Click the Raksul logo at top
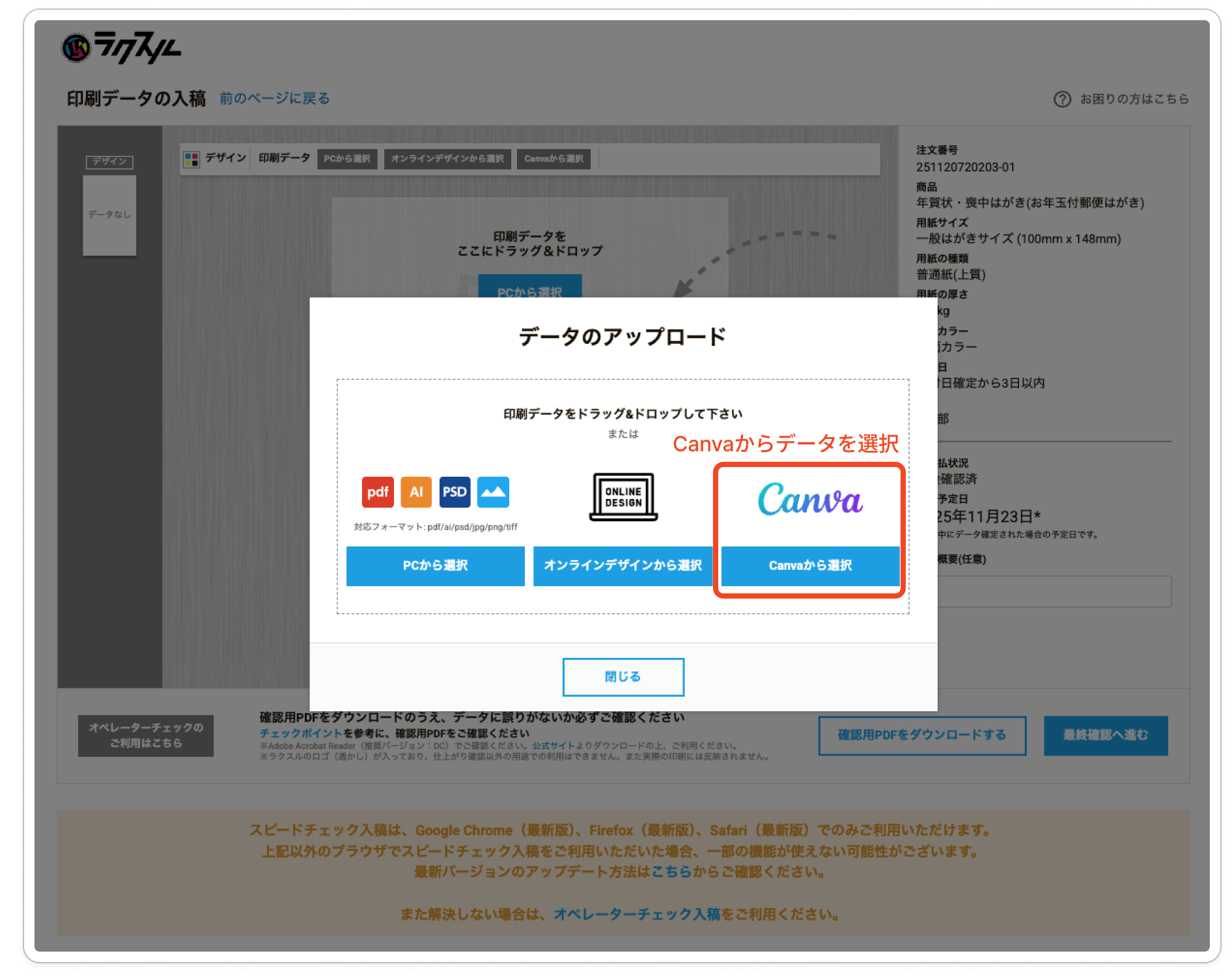 (122, 48)
